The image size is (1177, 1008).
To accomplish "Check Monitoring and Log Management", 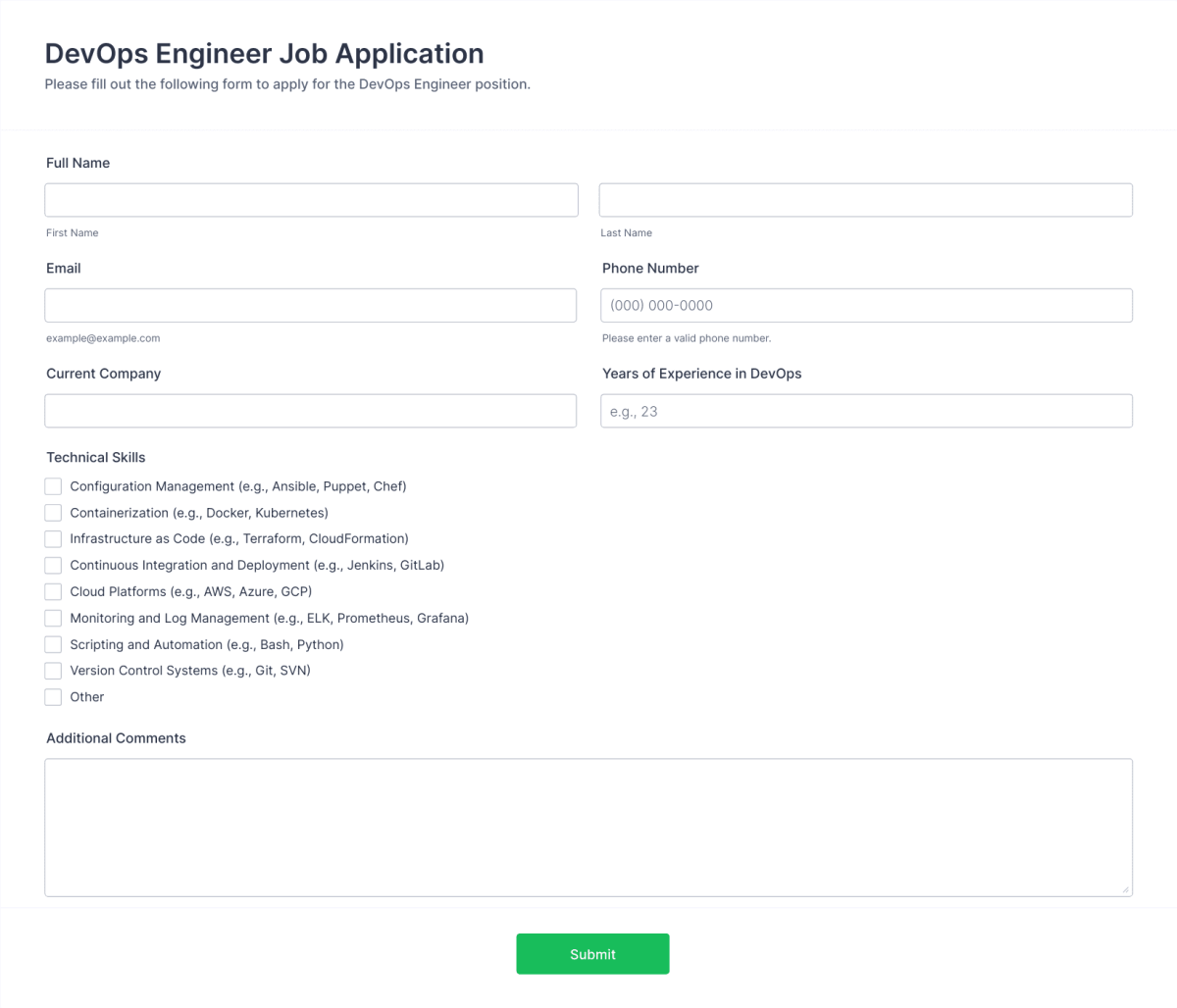I will (x=53, y=618).
